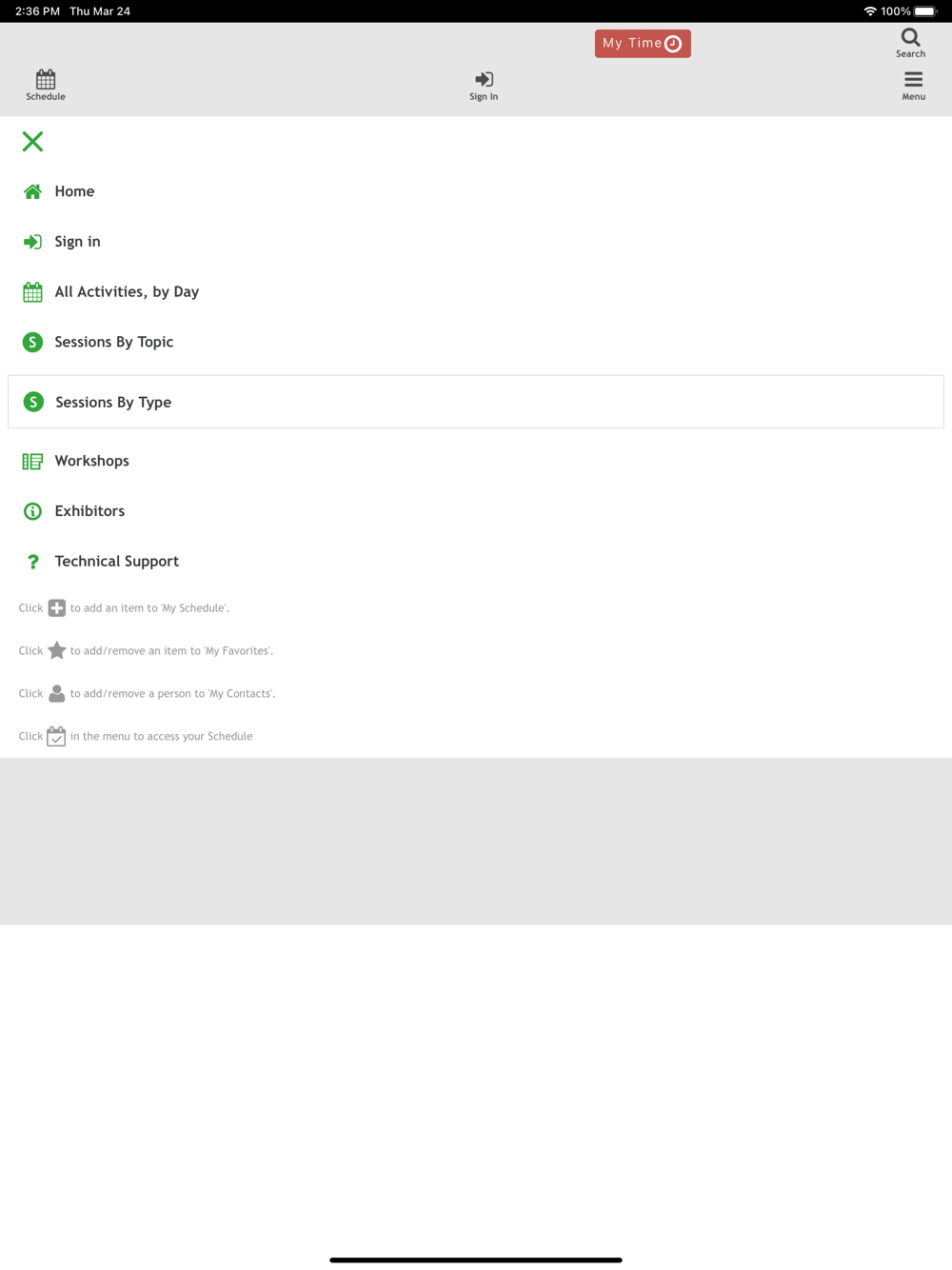Select Sessions By Type entry
The image size is (952, 1270).
[476, 402]
